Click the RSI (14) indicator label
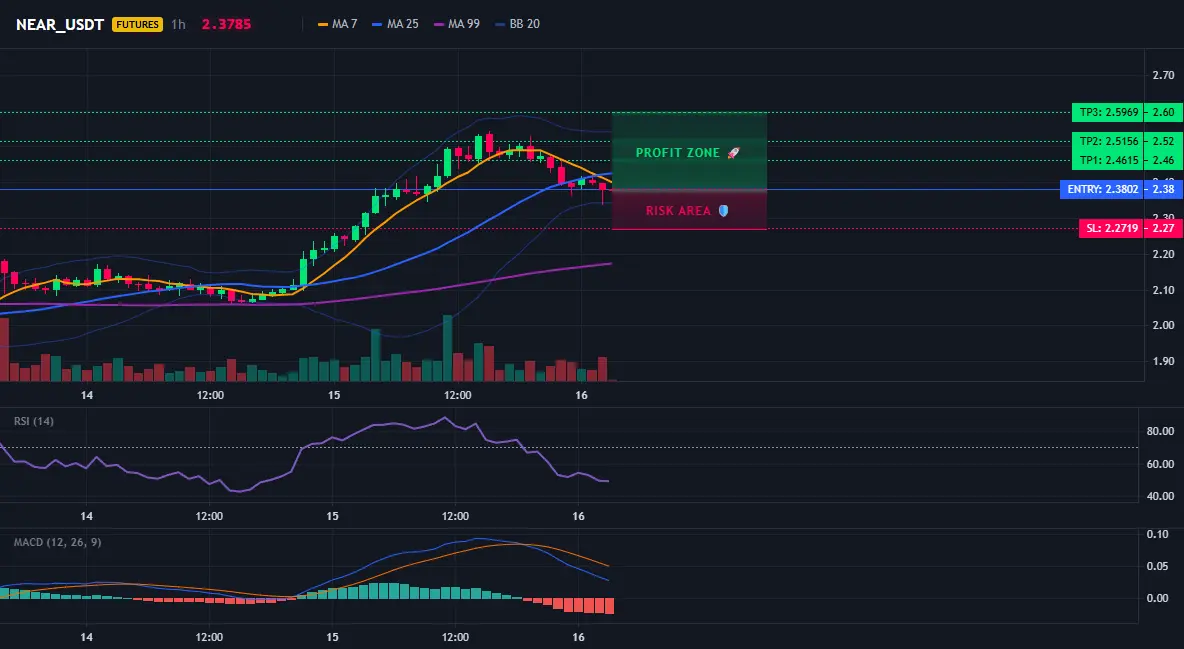The width and height of the screenshot is (1184, 649). (34, 421)
